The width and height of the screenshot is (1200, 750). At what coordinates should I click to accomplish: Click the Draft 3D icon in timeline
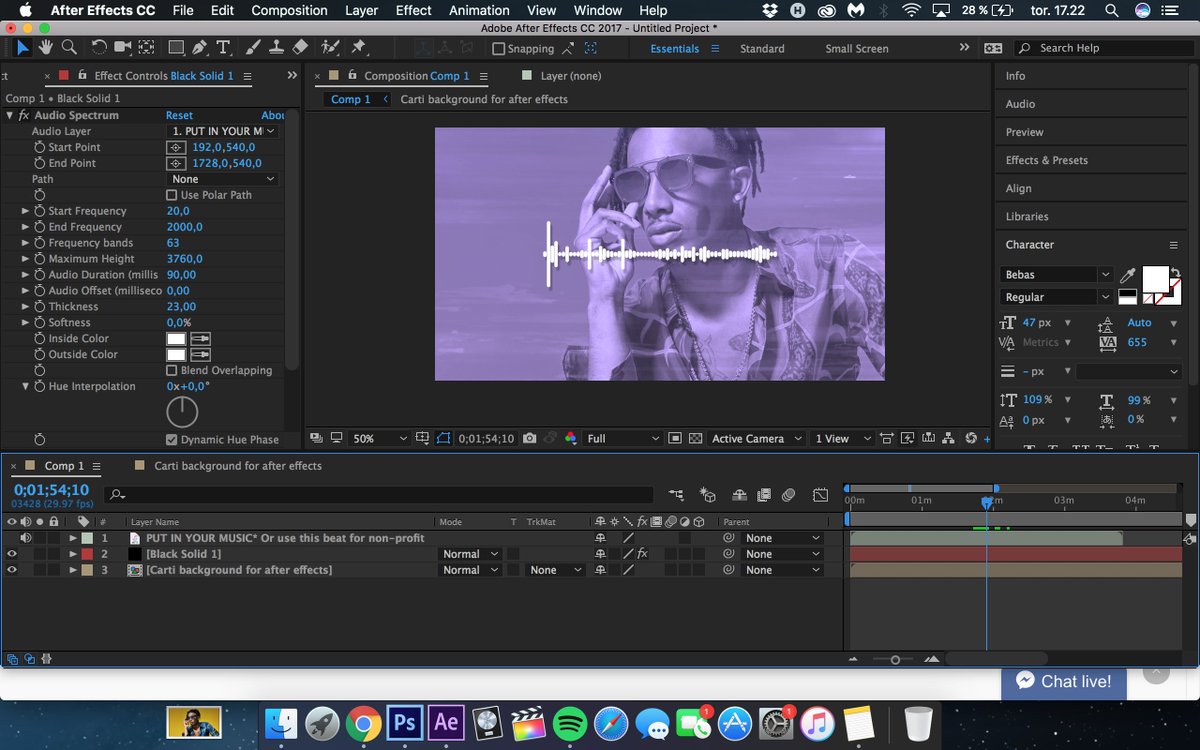point(708,494)
